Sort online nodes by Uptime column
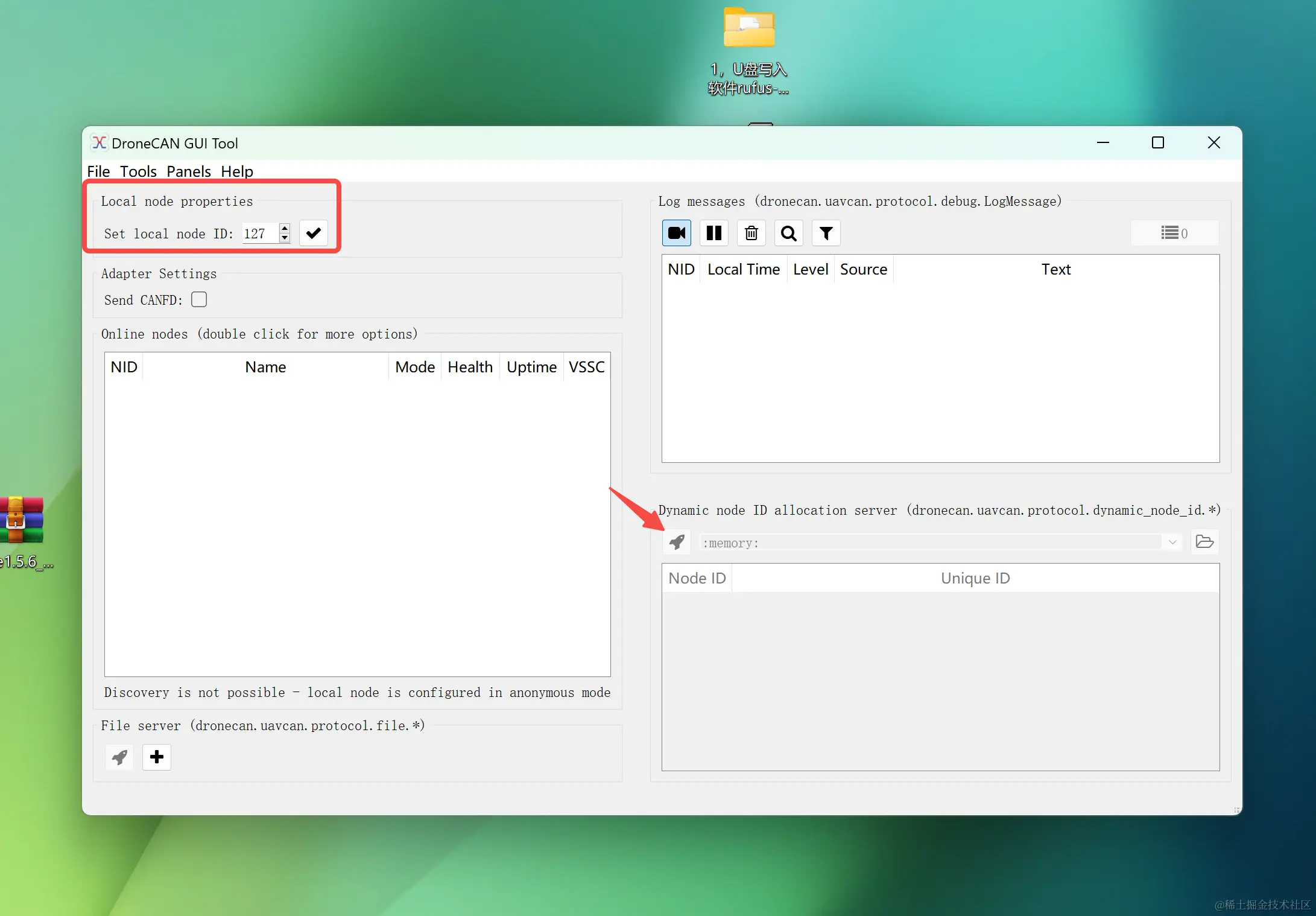 pos(531,367)
